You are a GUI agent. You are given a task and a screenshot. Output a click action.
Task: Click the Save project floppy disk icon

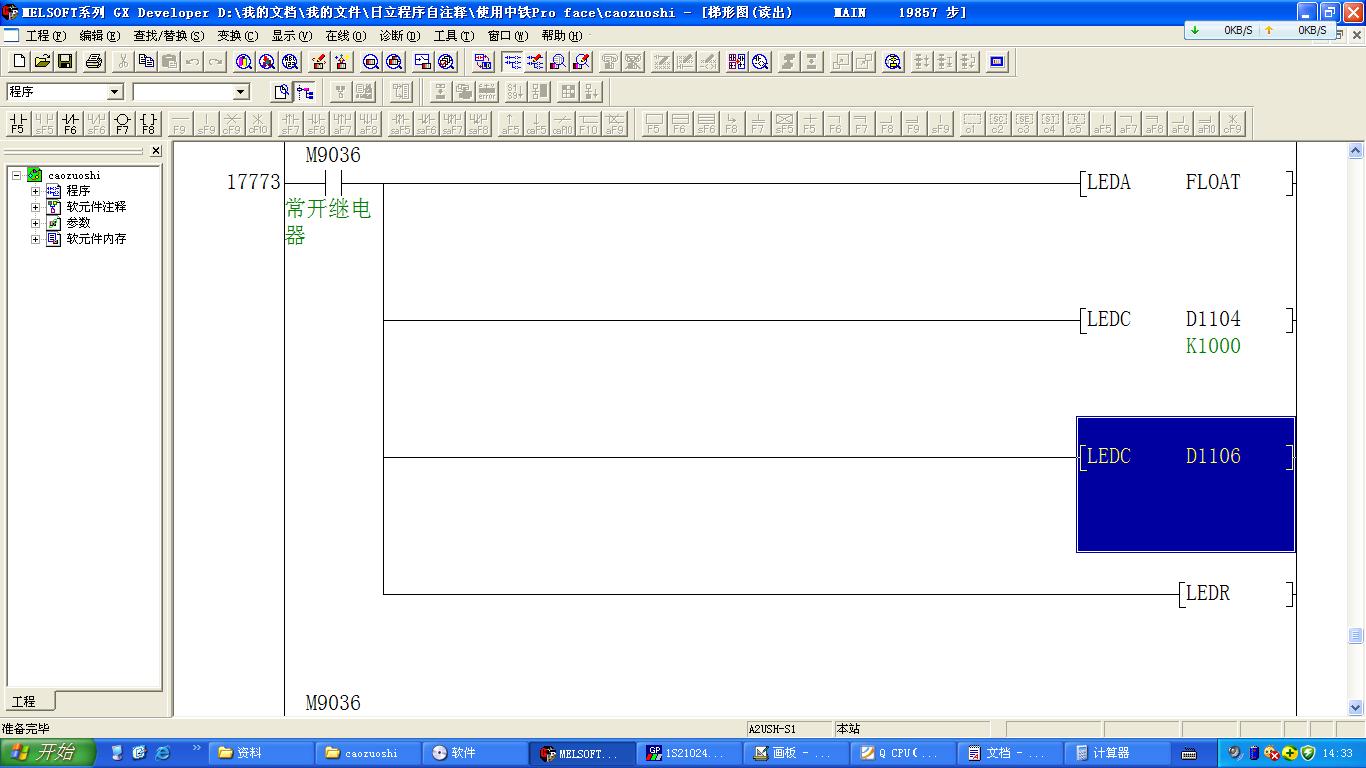click(x=65, y=62)
